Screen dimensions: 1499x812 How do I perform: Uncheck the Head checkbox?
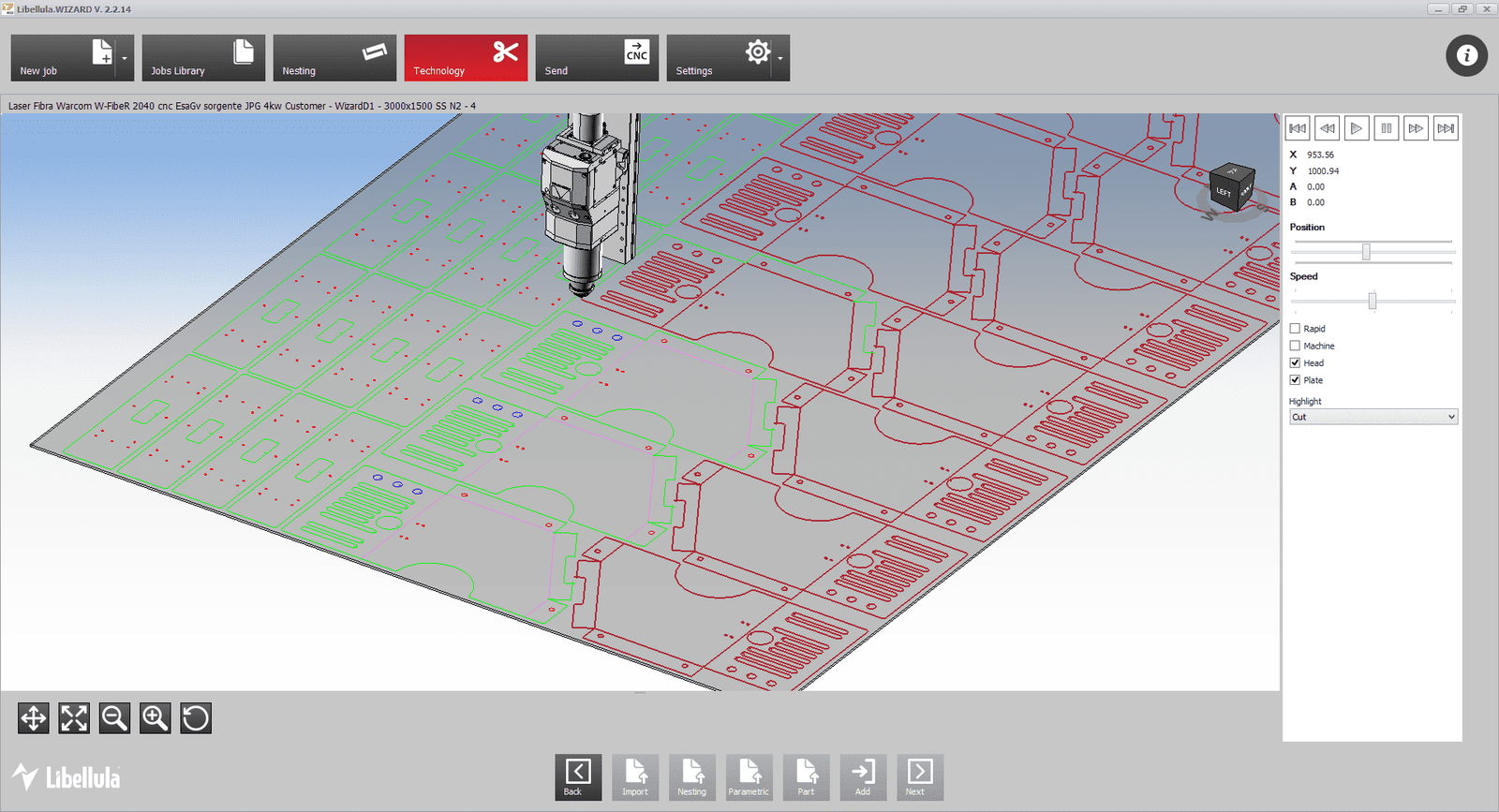[x=1295, y=363]
